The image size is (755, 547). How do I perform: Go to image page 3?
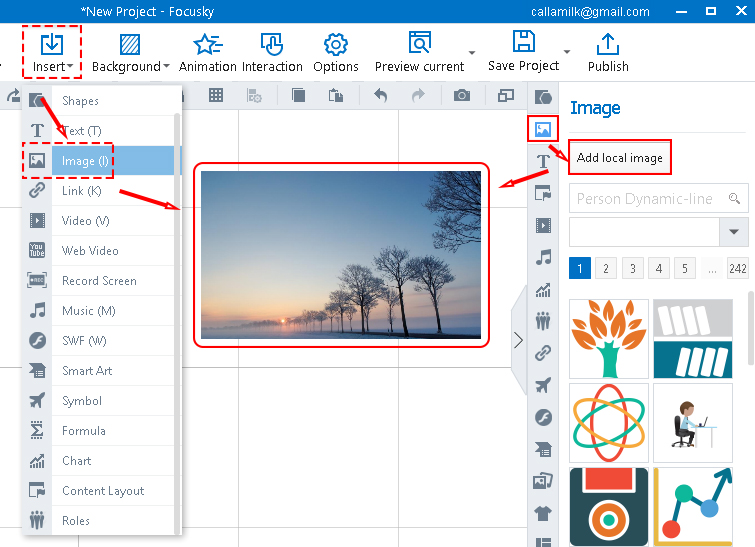(633, 268)
